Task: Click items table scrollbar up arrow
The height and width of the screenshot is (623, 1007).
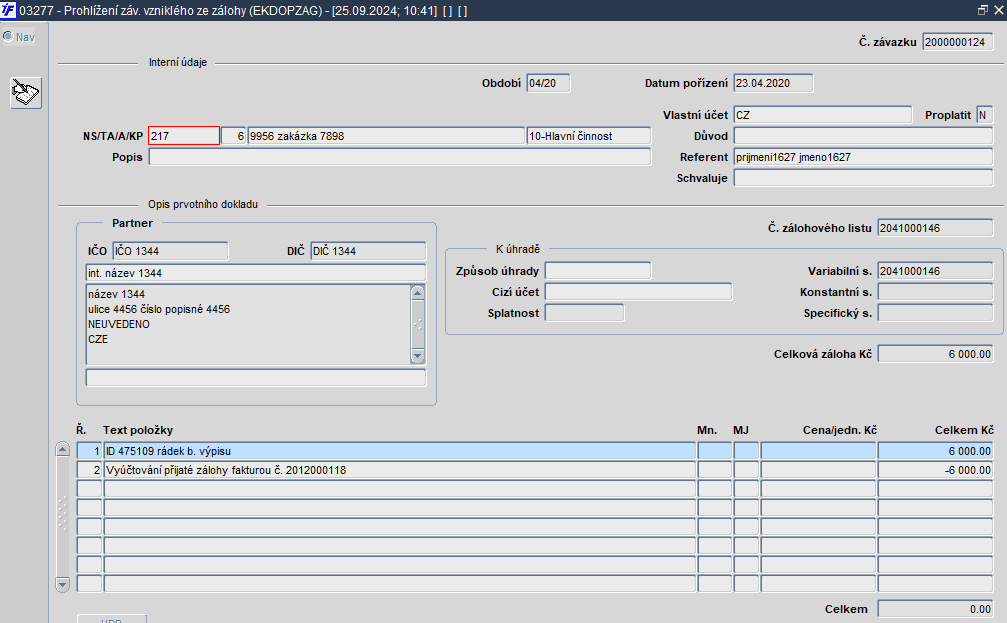Action: [62, 449]
